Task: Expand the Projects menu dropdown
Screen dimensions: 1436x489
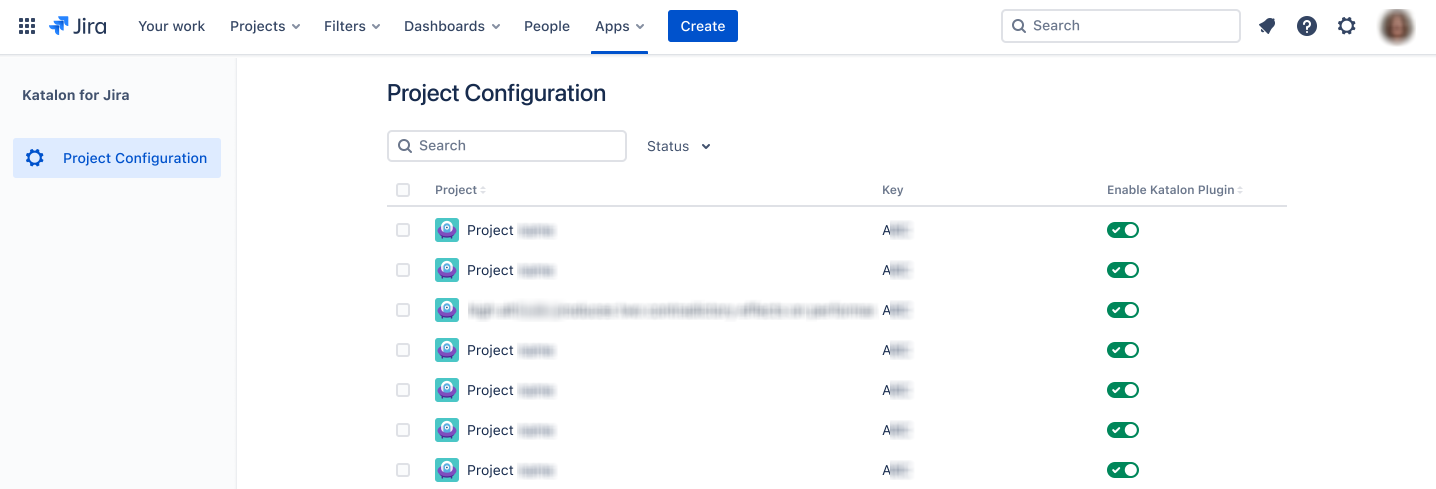Action: (265, 26)
